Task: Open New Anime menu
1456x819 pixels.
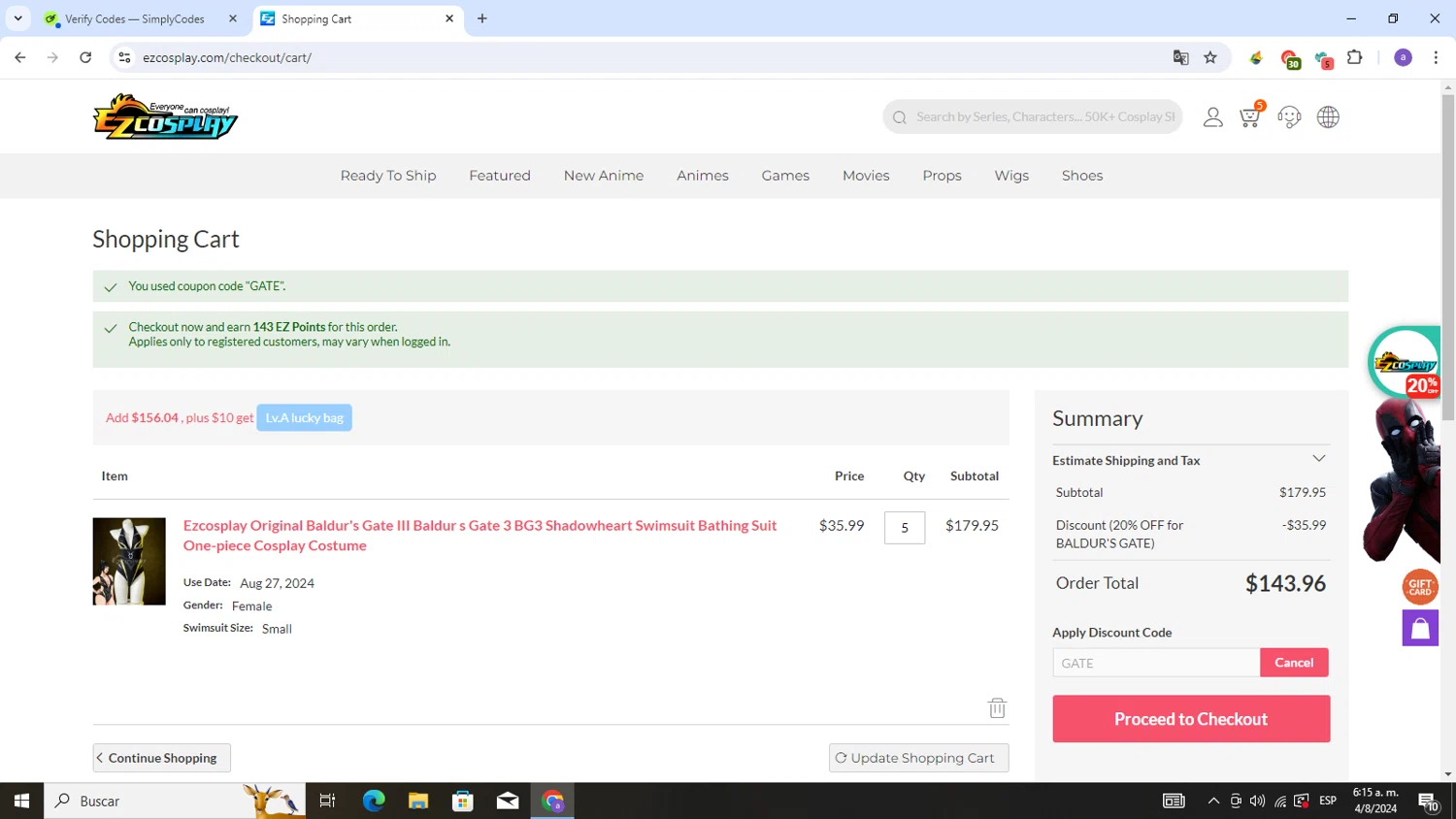Action: click(604, 176)
